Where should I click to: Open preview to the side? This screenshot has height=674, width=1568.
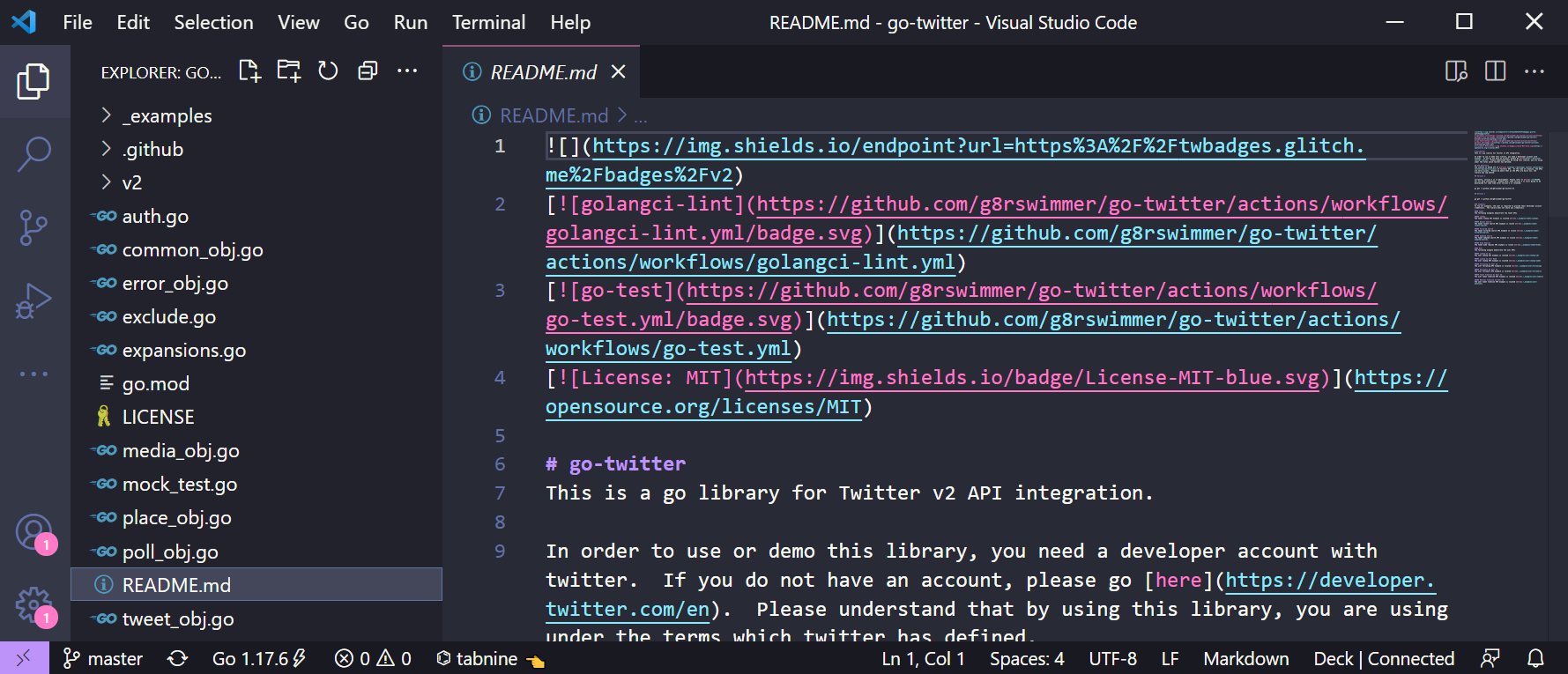[x=1456, y=71]
